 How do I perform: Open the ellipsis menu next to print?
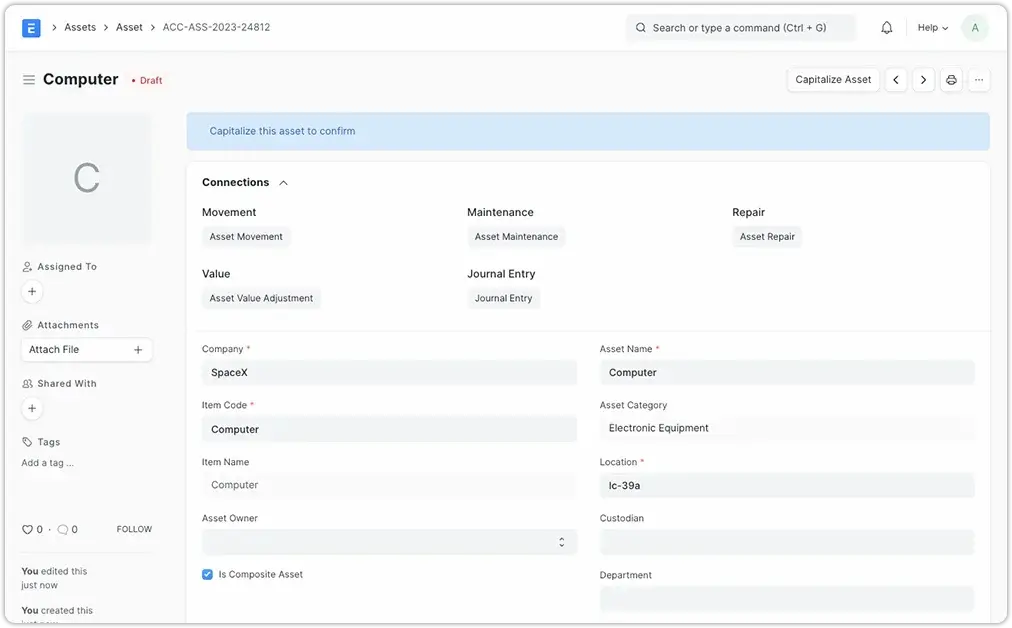(978, 79)
